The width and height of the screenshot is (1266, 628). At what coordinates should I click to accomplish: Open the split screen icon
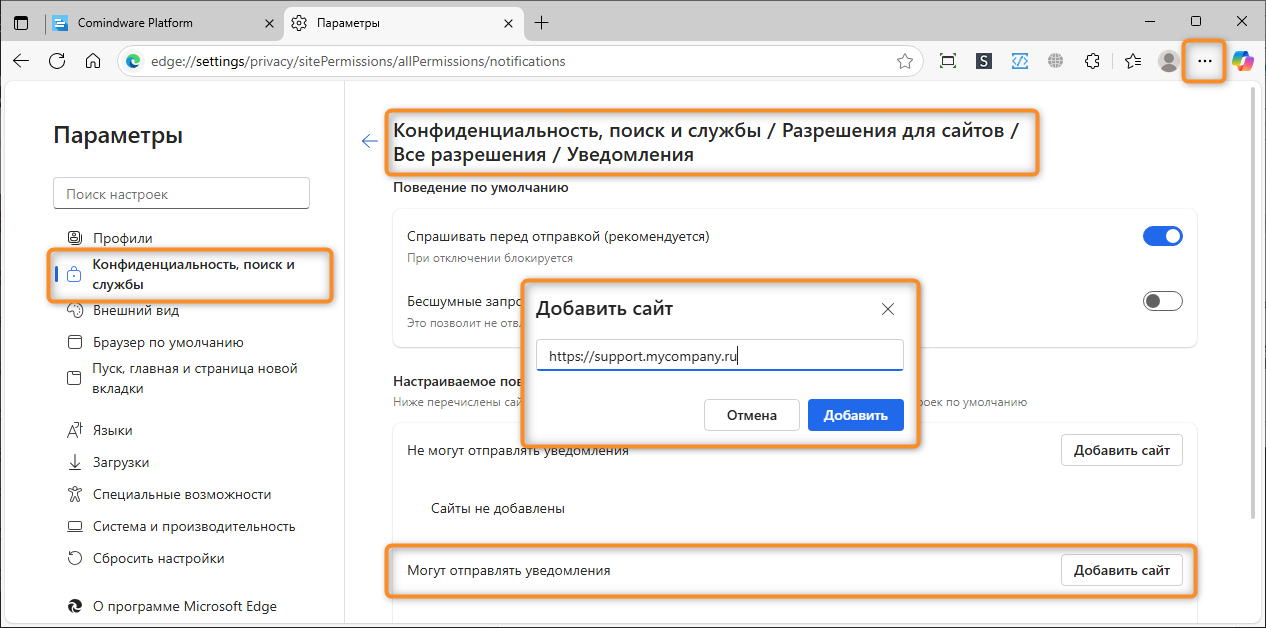(948, 61)
